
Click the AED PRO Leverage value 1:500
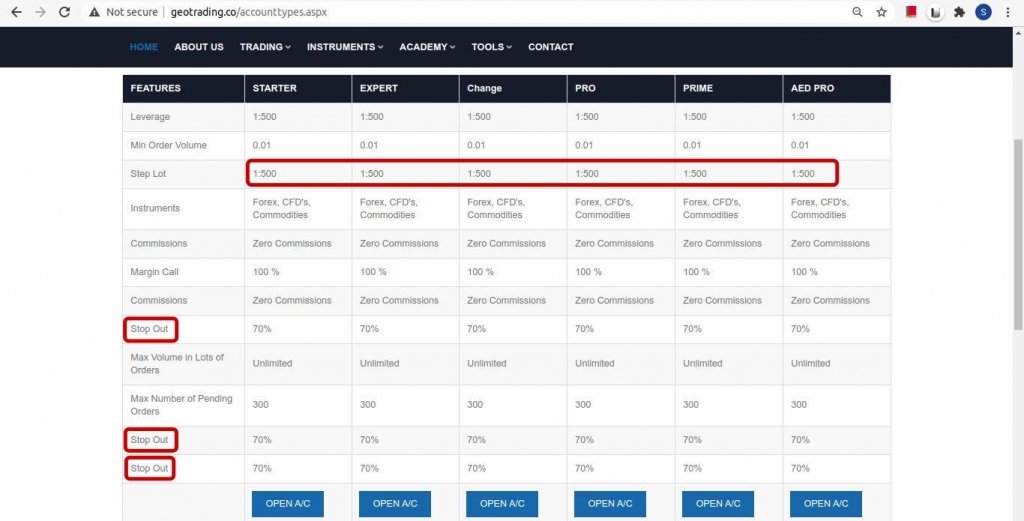click(x=803, y=117)
